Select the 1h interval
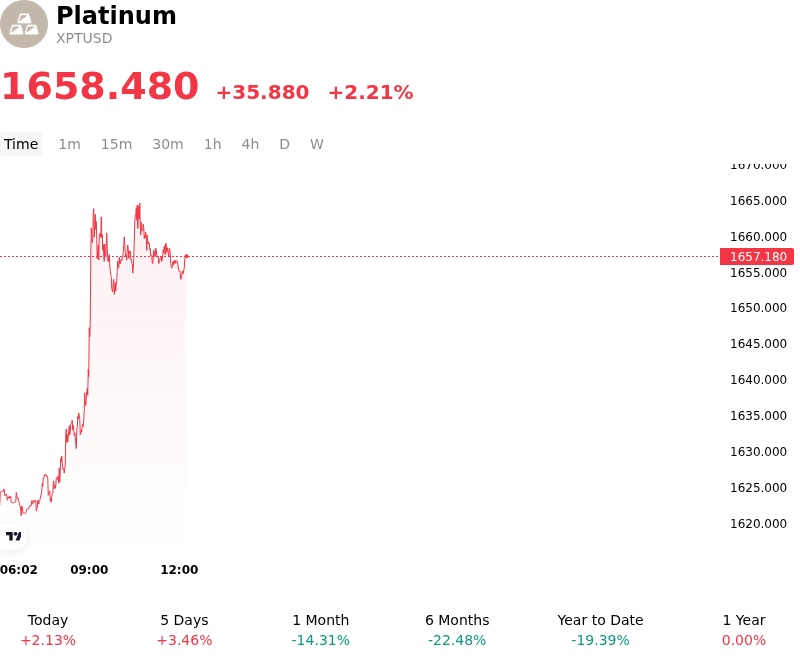 [213, 144]
